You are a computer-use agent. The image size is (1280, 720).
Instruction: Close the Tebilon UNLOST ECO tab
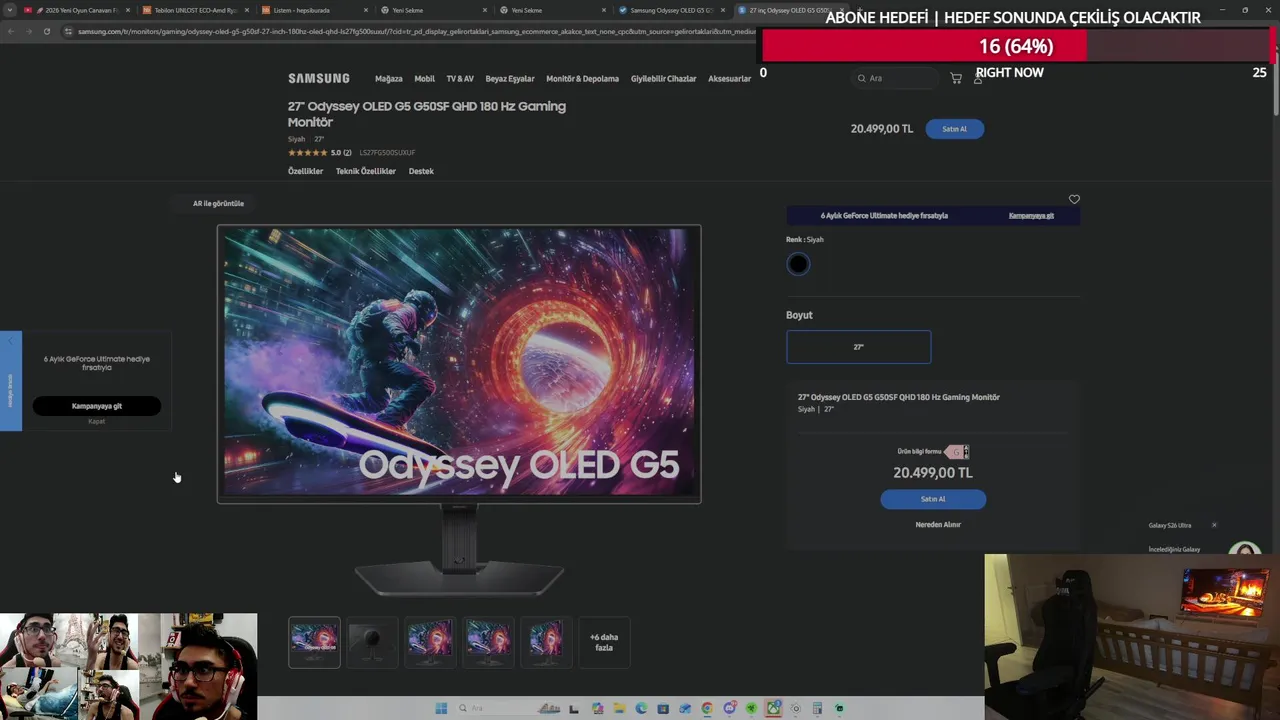[247, 10]
